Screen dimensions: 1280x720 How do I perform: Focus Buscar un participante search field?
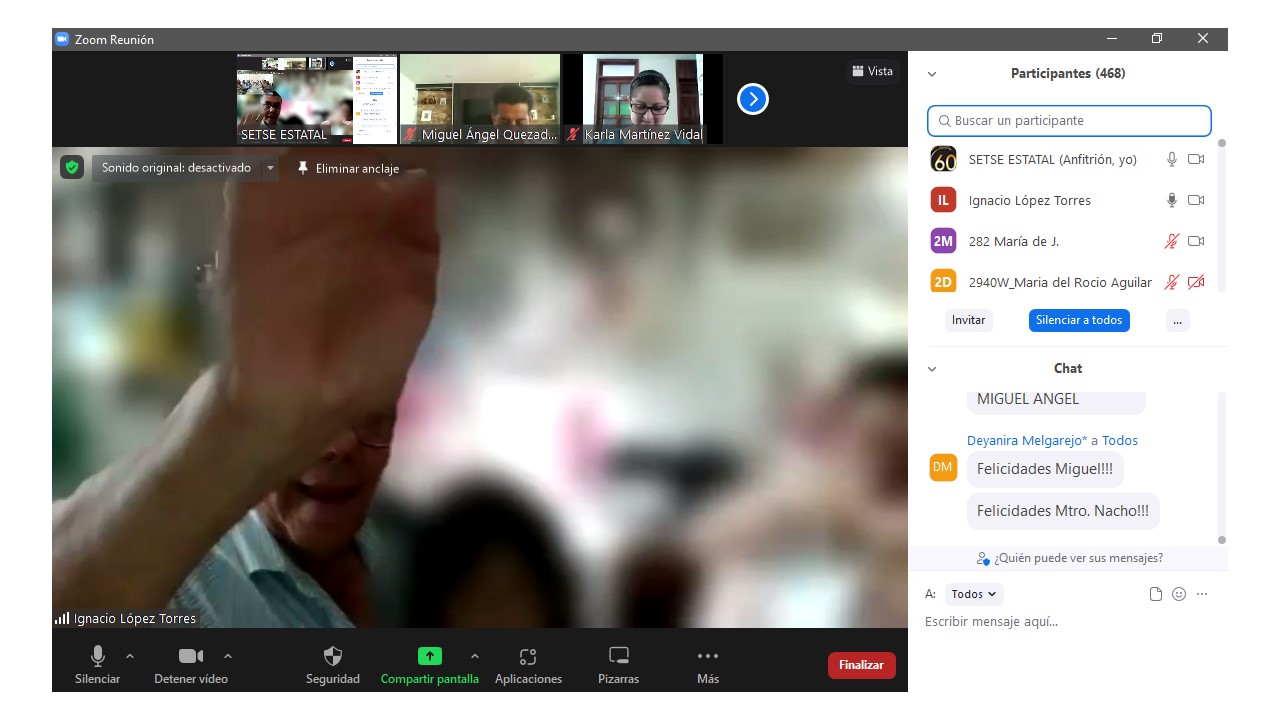pos(1069,121)
